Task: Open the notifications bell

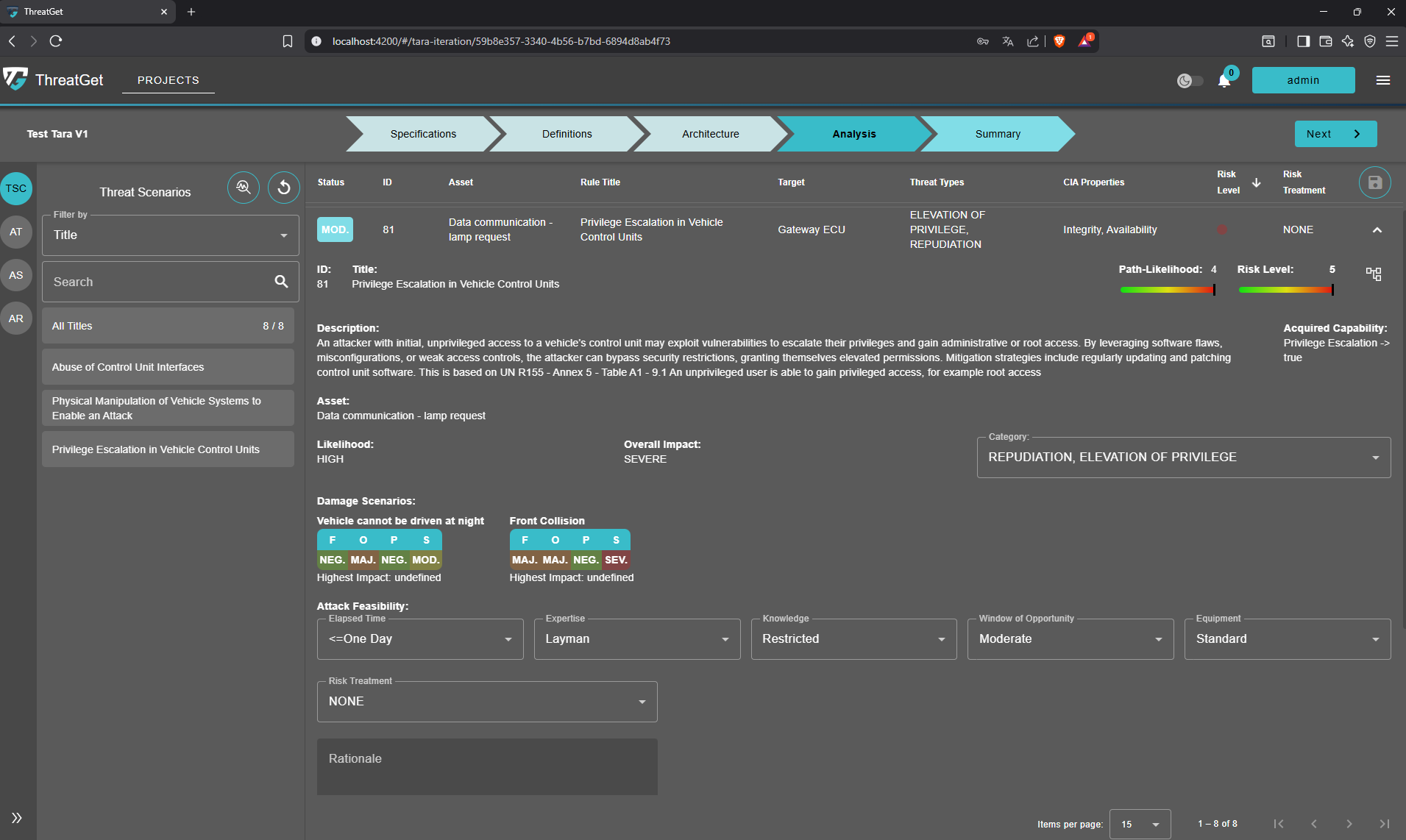Action: click(1224, 81)
